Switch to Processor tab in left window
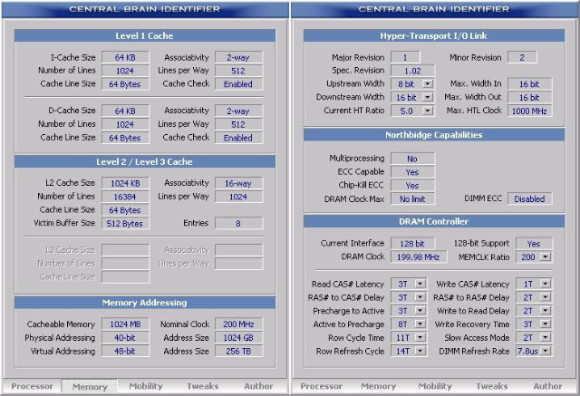 point(32,386)
